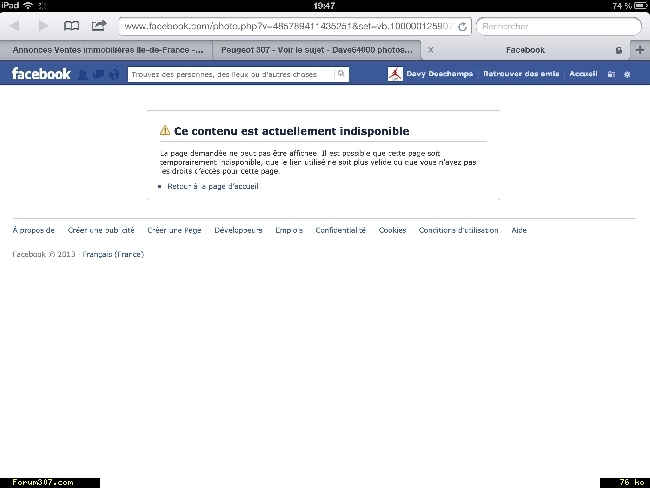Focus Facebook search box

point(231,74)
